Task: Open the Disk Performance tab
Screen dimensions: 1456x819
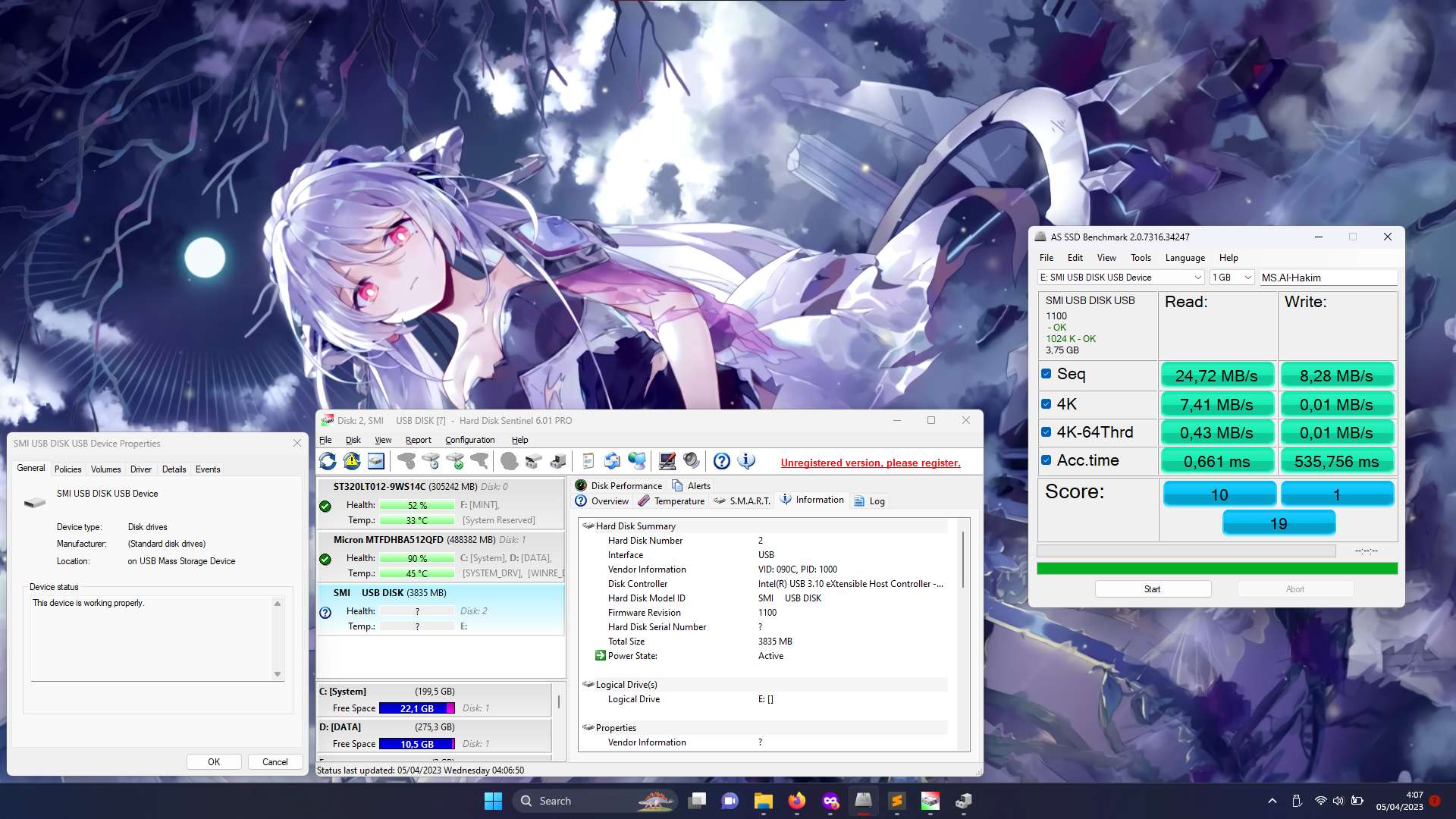Action: (x=619, y=486)
